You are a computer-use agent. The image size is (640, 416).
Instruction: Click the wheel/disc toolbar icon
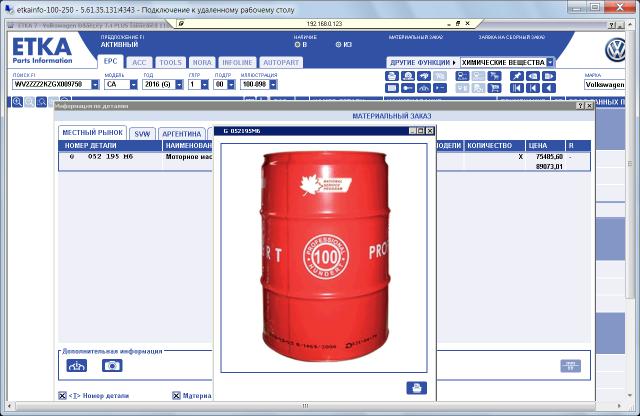[x=408, y=76]
